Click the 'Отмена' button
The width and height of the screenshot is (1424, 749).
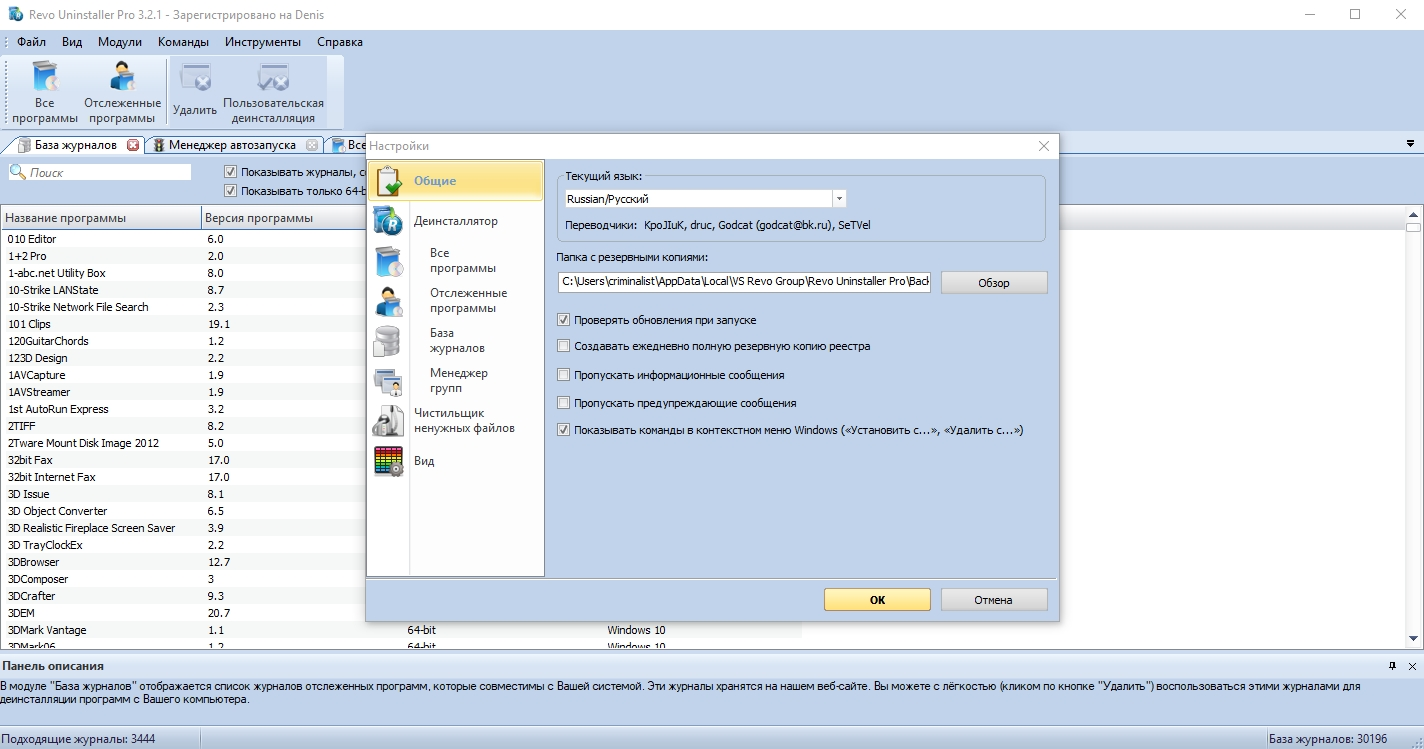coord(994,600)
